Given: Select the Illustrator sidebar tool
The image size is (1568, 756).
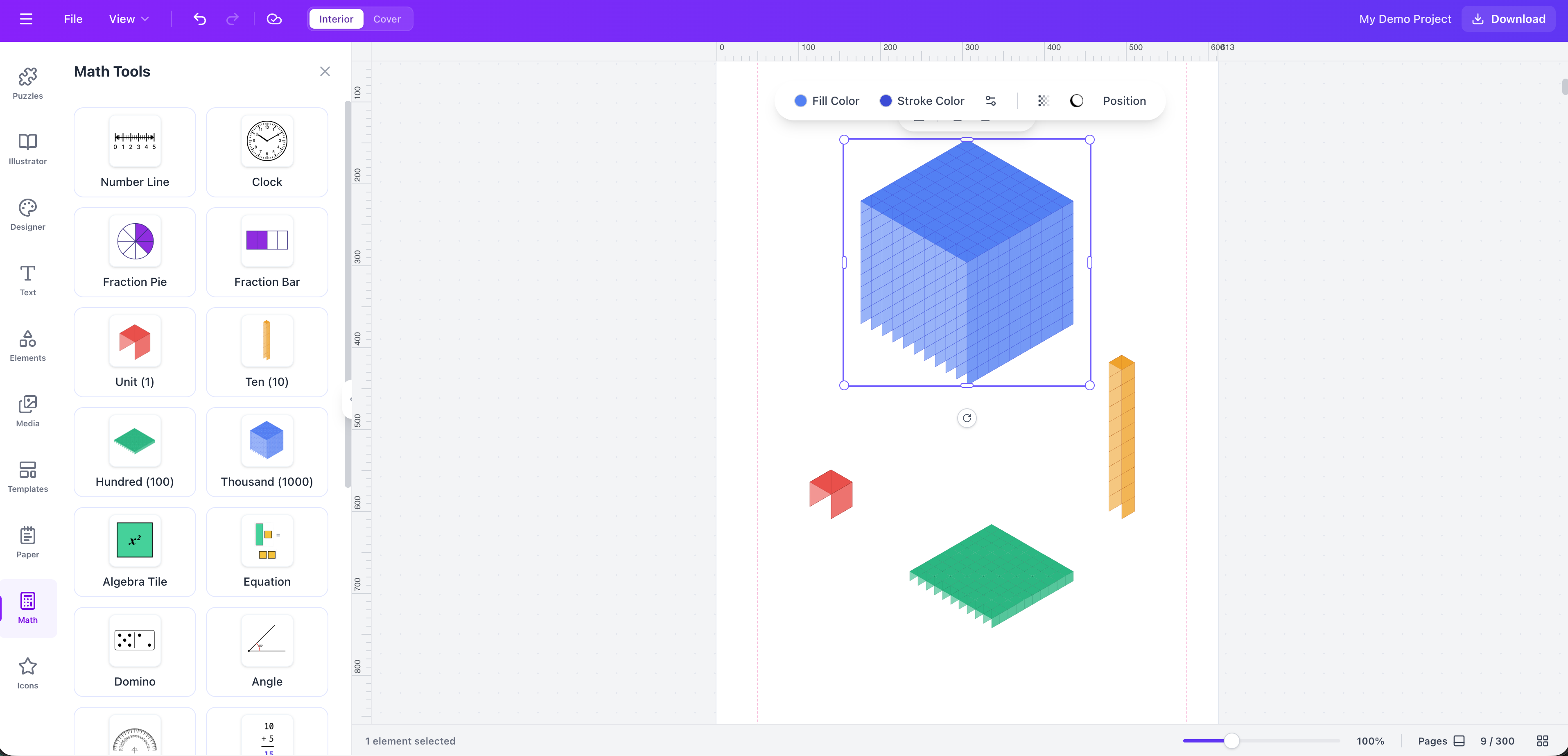Looking at the screenshot, I should pyautogui.click(x=27, y=149).
